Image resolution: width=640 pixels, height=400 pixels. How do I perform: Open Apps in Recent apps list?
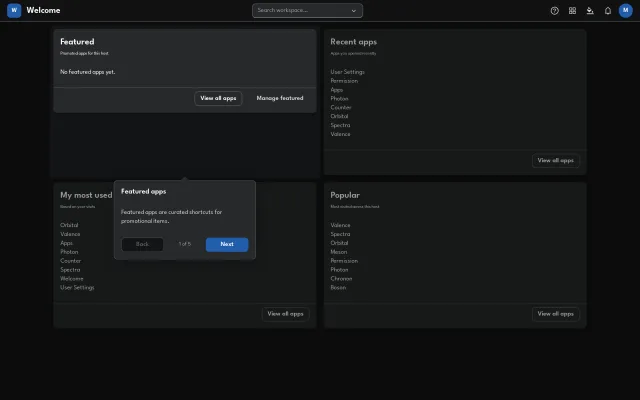[337, 90]
